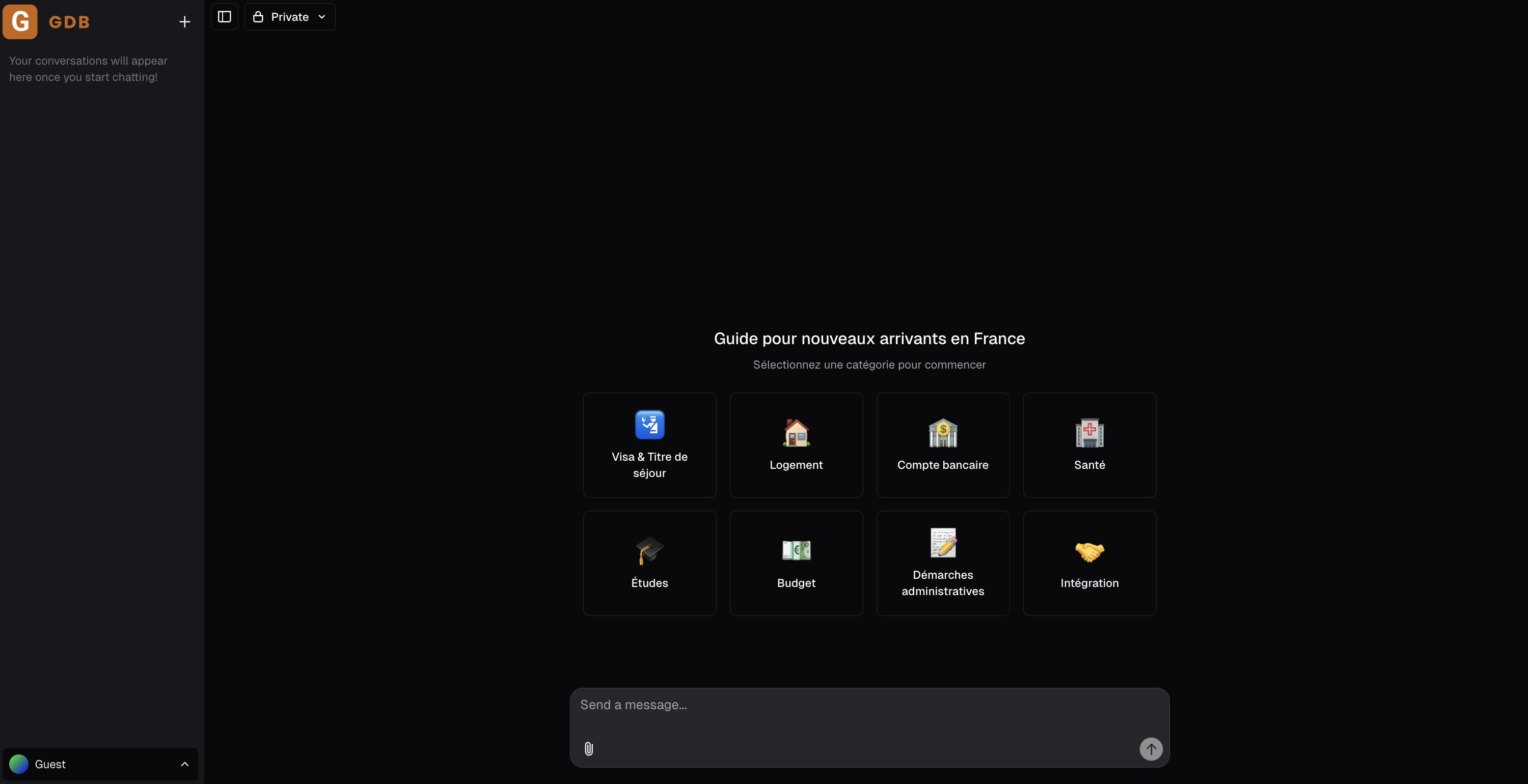1528x784 pixels.
Task: Click the euro banknote Budget icon
Action: tap(796, 551)
